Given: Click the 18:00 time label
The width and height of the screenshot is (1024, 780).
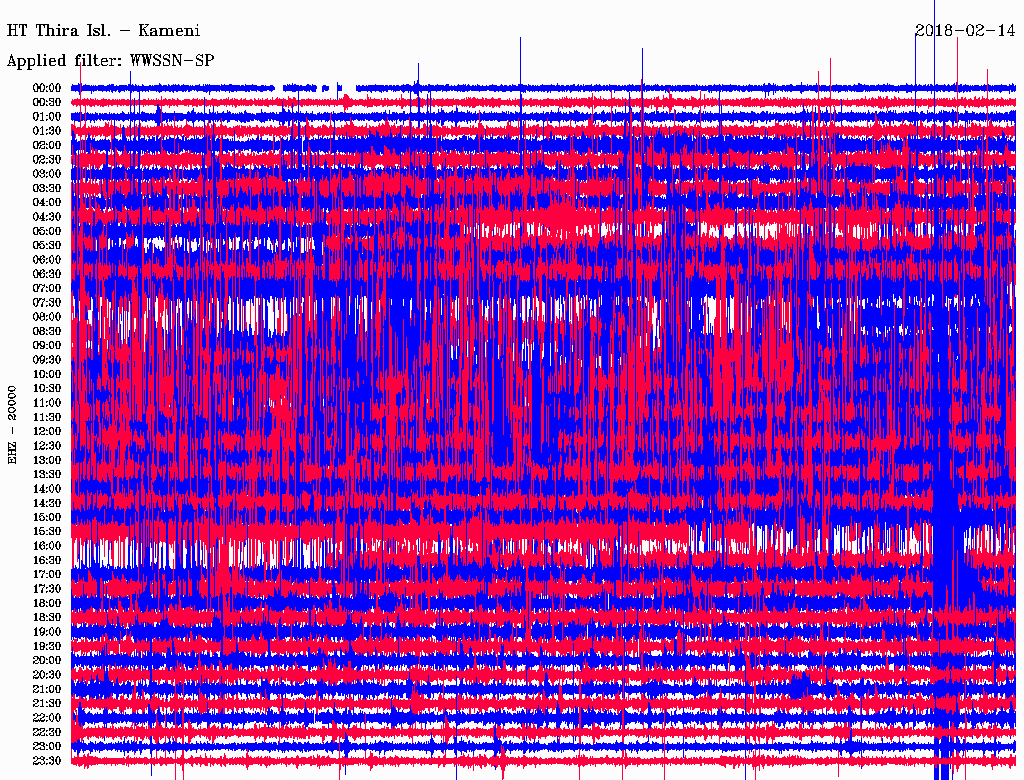Looking at the screenshot, I should tap(47, 603).
